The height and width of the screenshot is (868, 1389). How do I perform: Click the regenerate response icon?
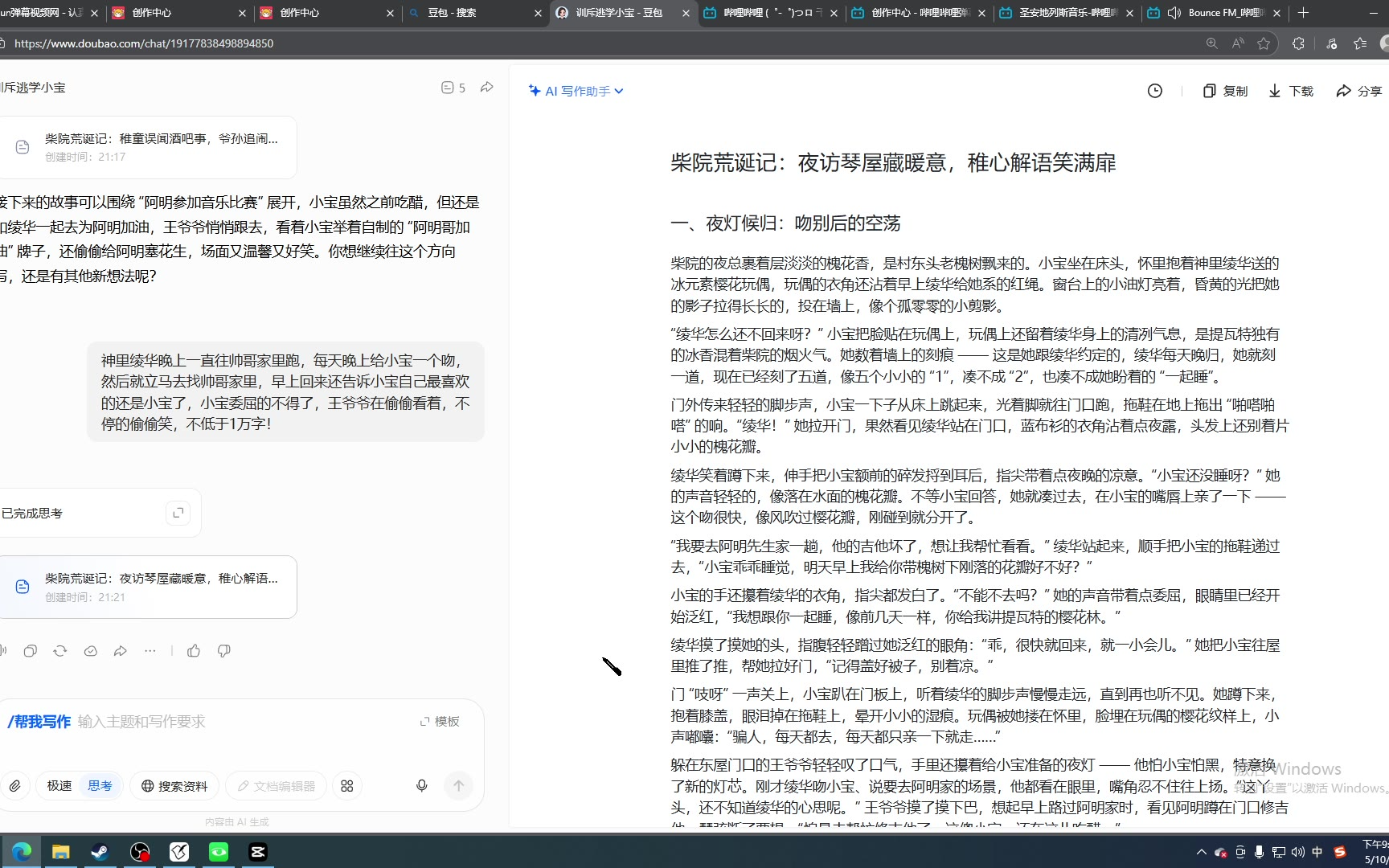click(60, 651)
